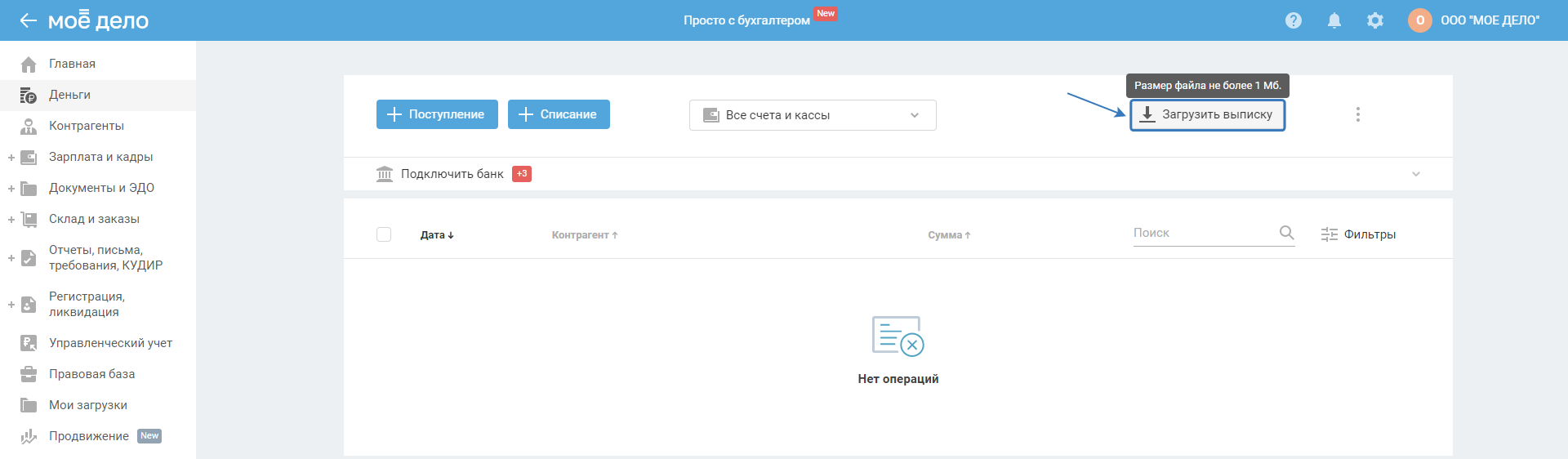Click Подключить банк link
The width and height of the screenshot is (1568, 459).
coord(452,174)
